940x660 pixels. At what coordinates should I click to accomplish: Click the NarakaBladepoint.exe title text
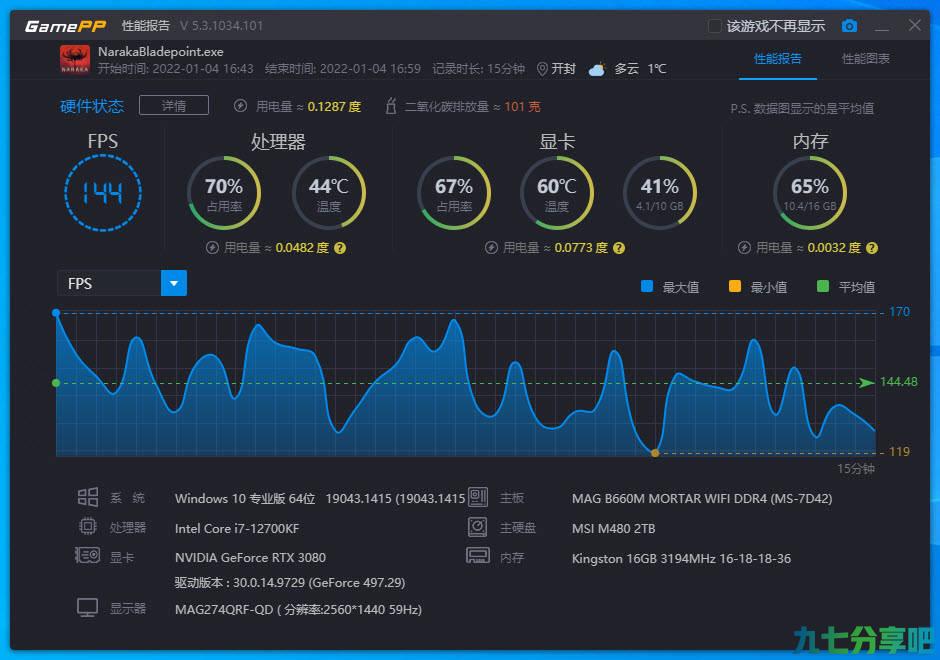coord(161,52)
